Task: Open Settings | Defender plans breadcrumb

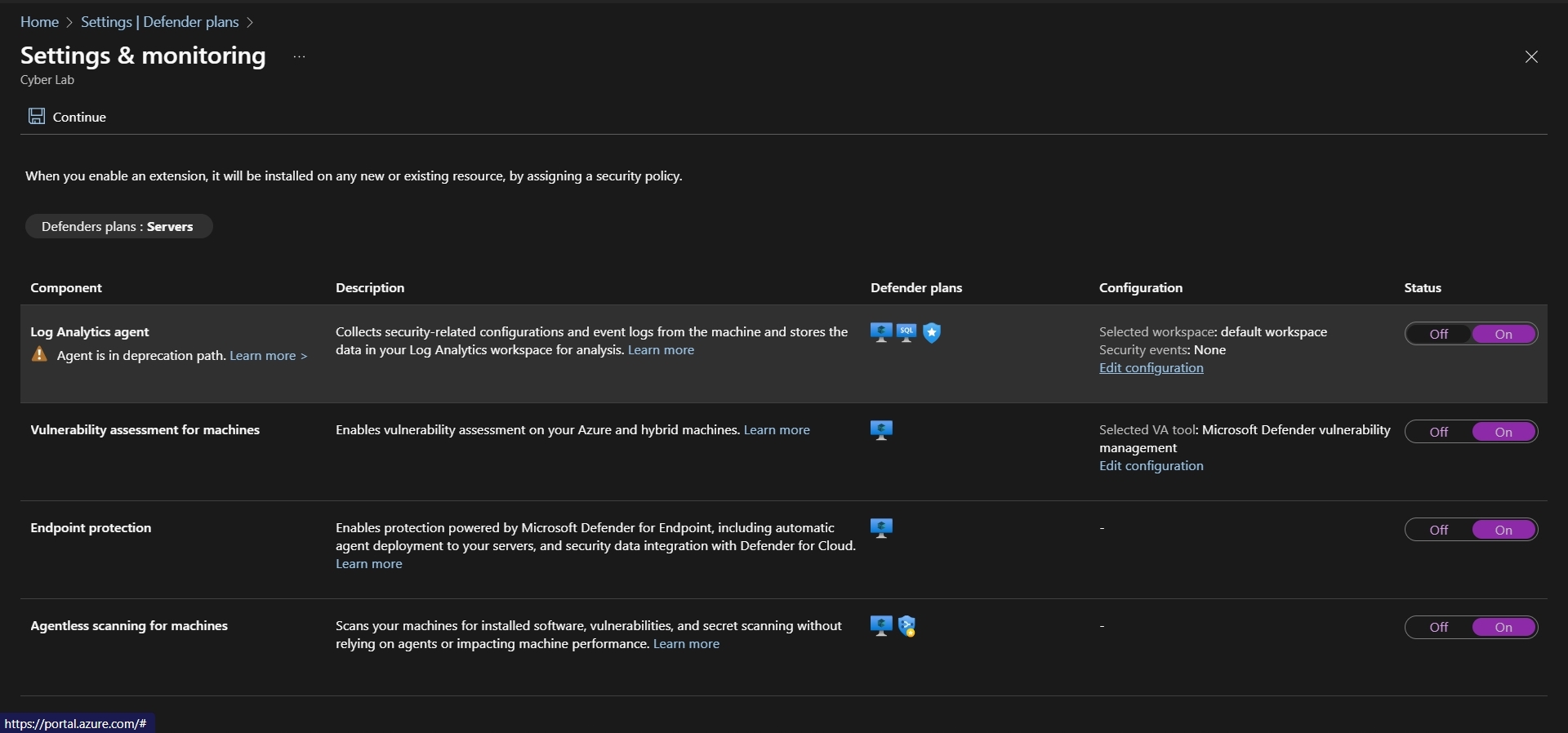Action: point(160,22)
